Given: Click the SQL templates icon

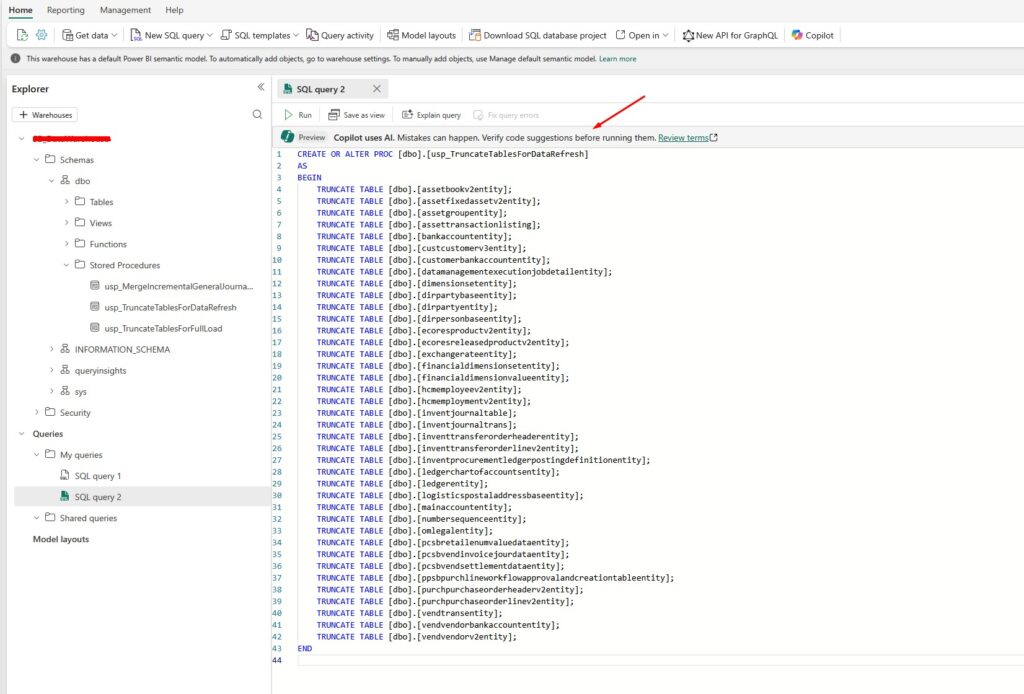Looking at the screenshot, I should (226, 35).
